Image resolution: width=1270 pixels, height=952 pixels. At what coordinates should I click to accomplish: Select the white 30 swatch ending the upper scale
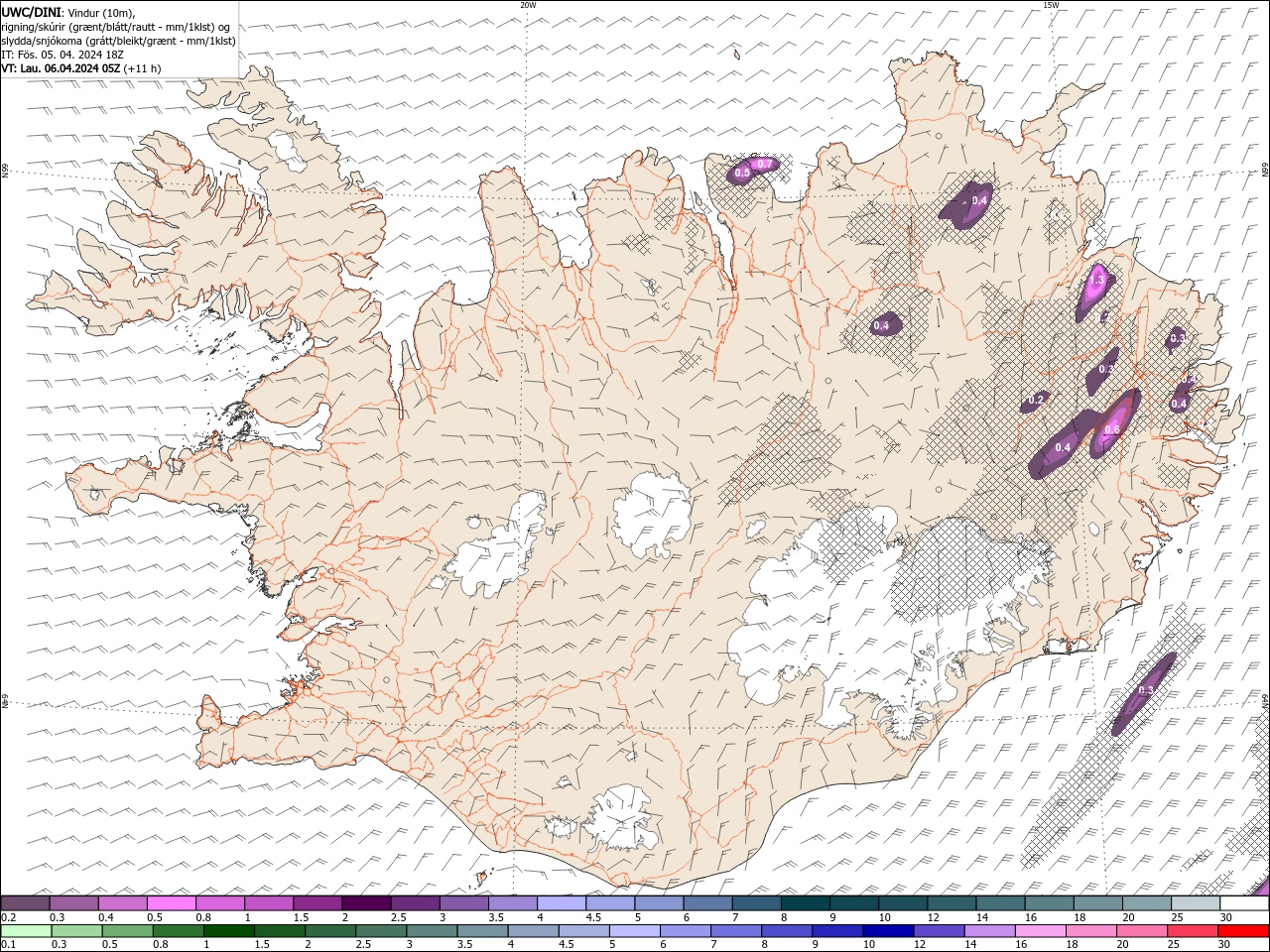(x=1244, y=903)
